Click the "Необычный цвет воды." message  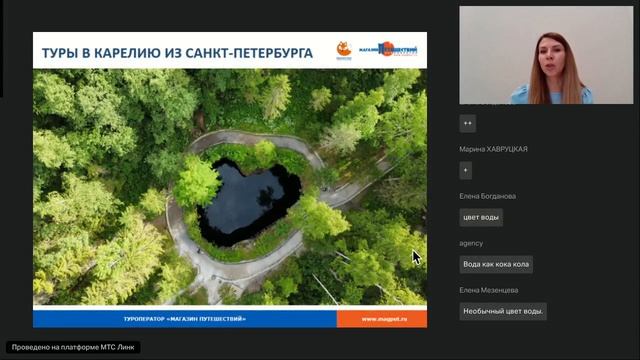[503, 311]
